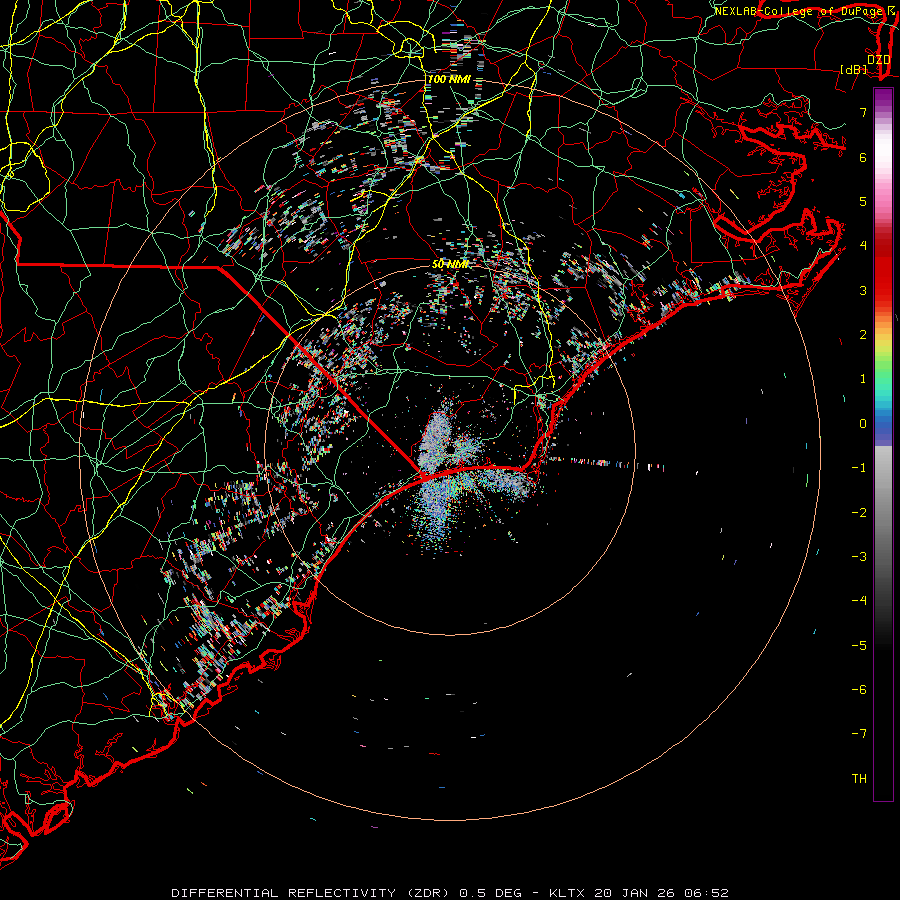Click the 50 NMI range ring label
The height and width of the screenshot is (900, 900).
click(x=450, y=264)
